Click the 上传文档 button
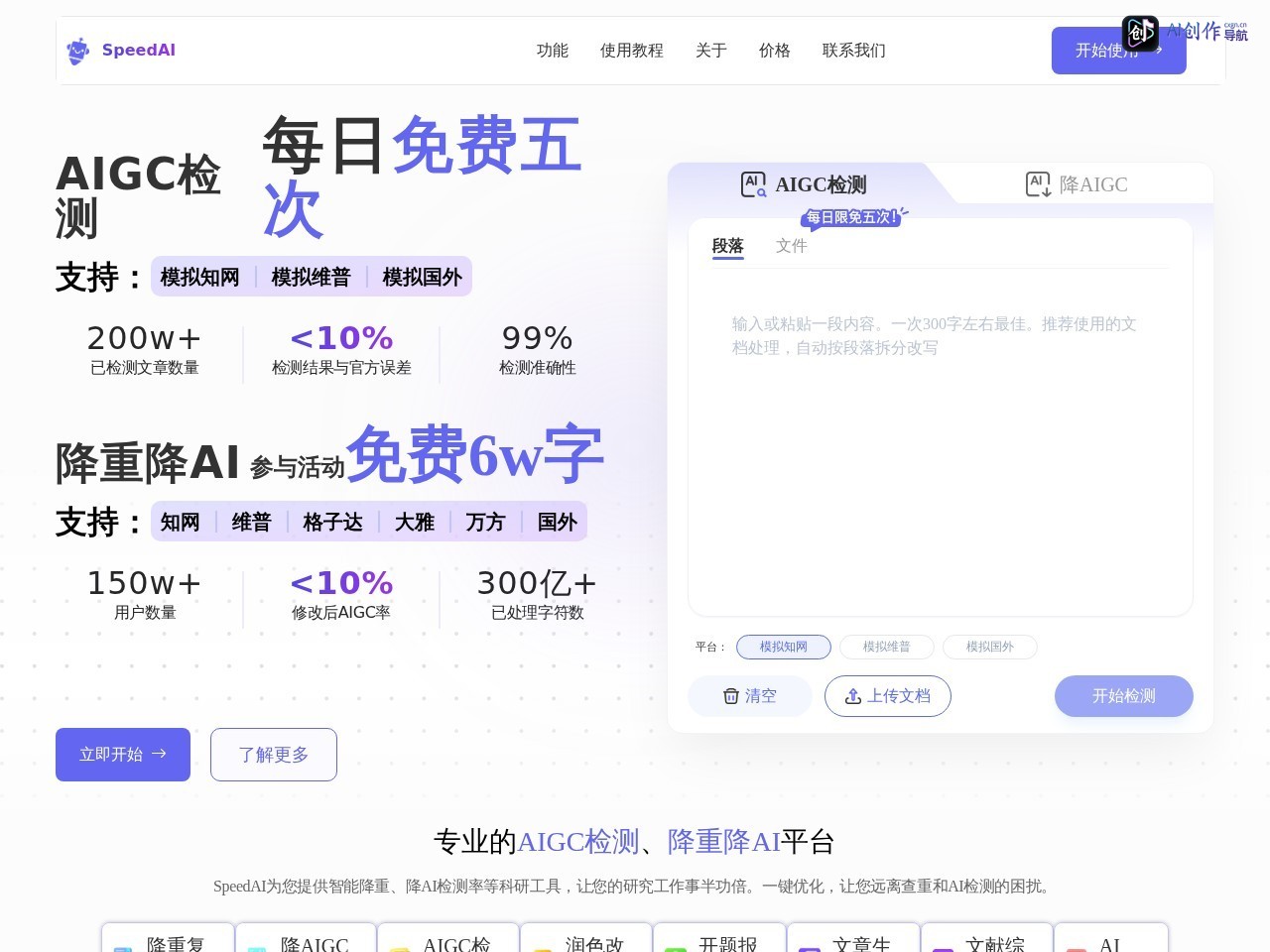This screenshot has width=1270, height=952. click(888, 696)
